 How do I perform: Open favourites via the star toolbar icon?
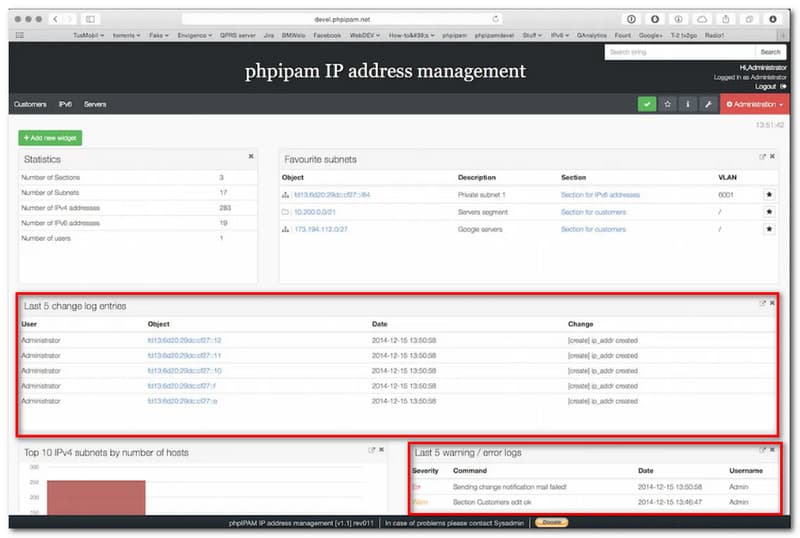[667, 104]
